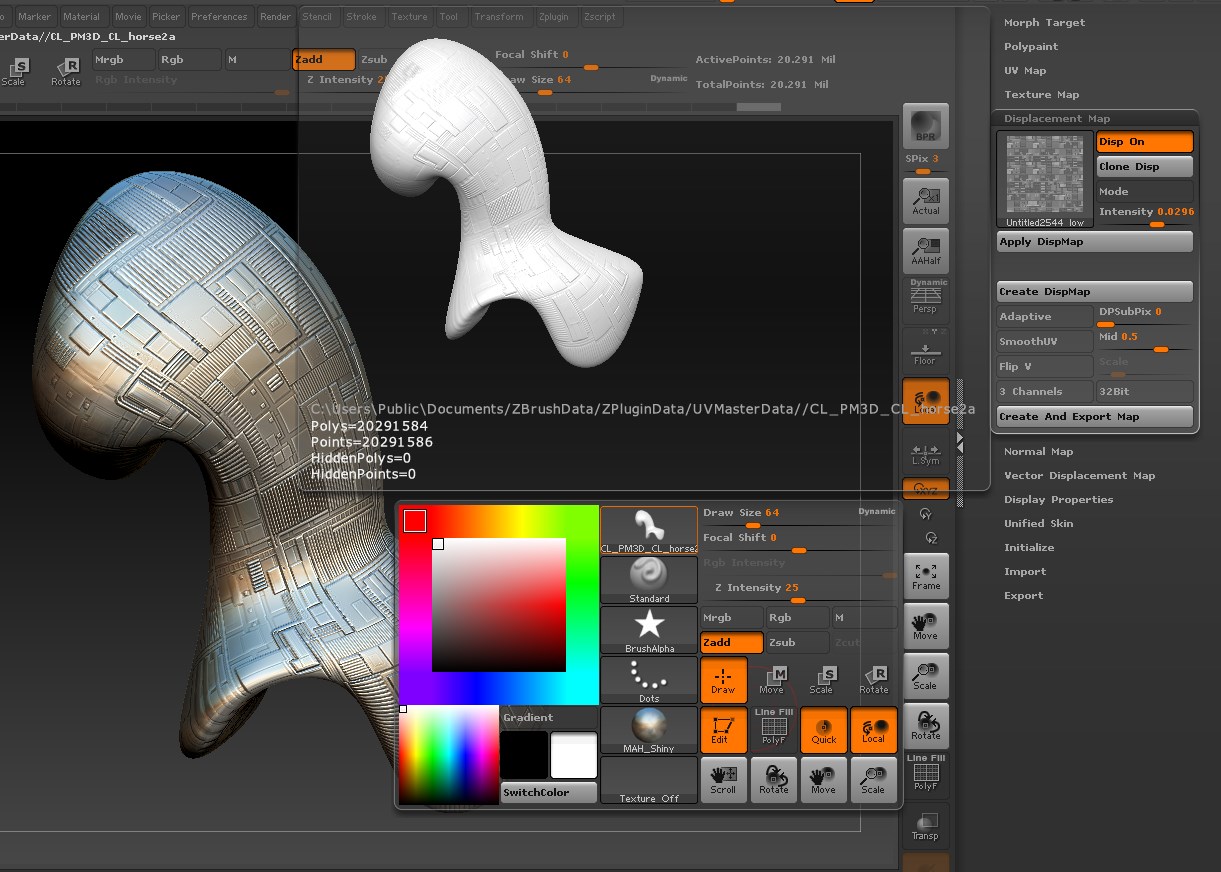The width and height of the screenshot is (1221, 872).
Task: Open the MAH_Shiny material selector
Action: (649, 730)
